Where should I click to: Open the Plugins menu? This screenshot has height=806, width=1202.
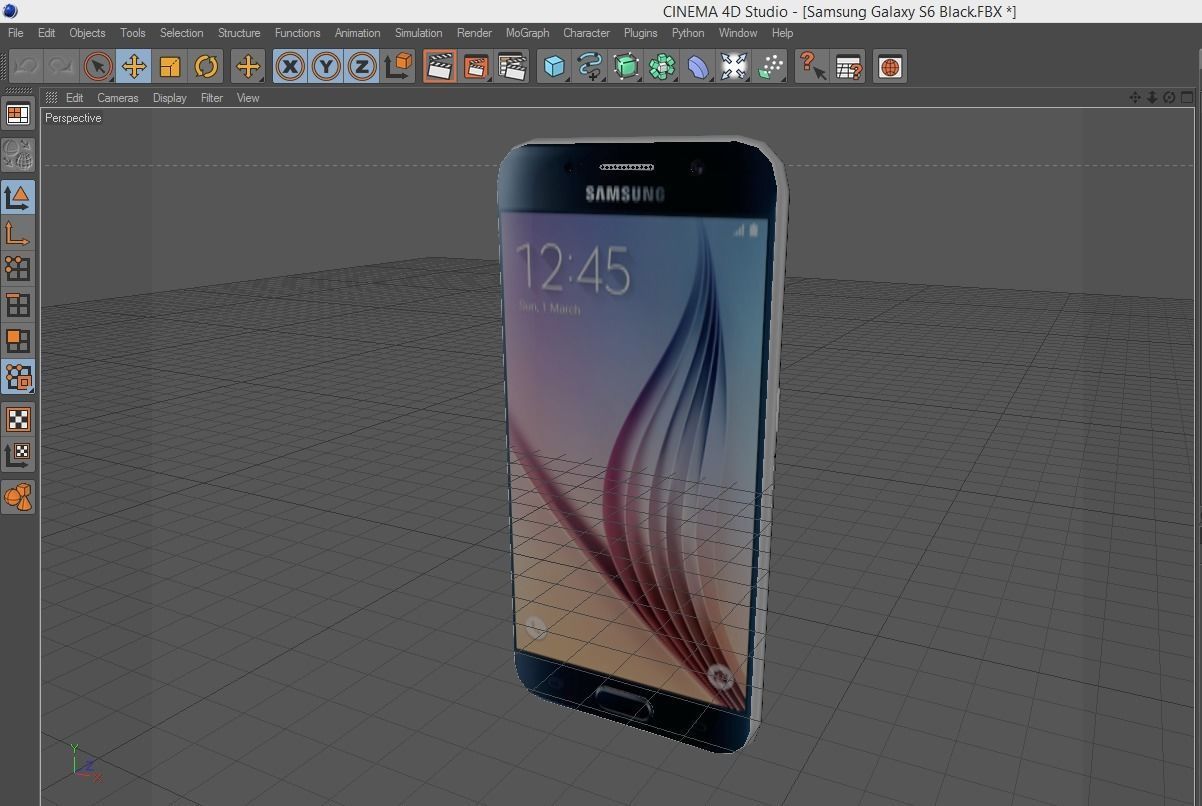(641, 33)
